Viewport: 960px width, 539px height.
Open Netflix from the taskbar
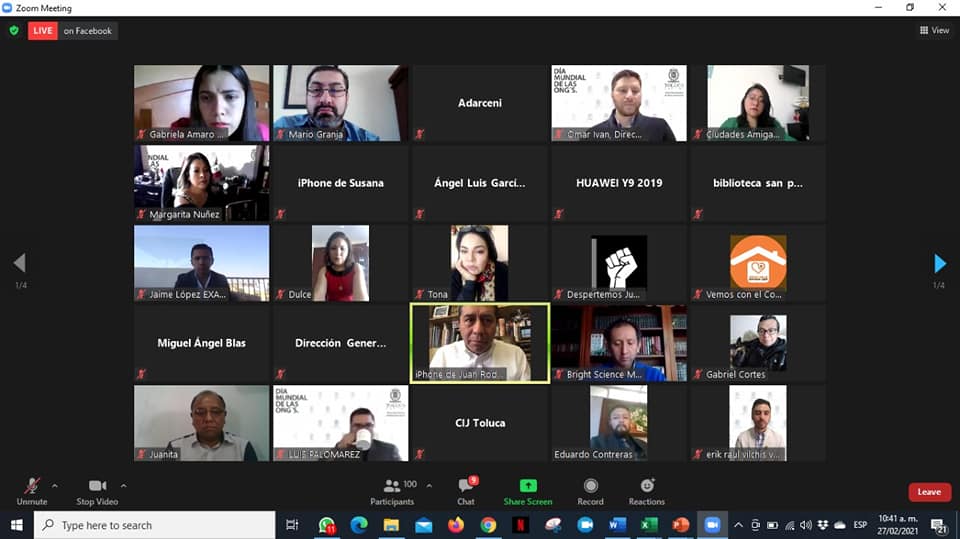click(520, 525)
